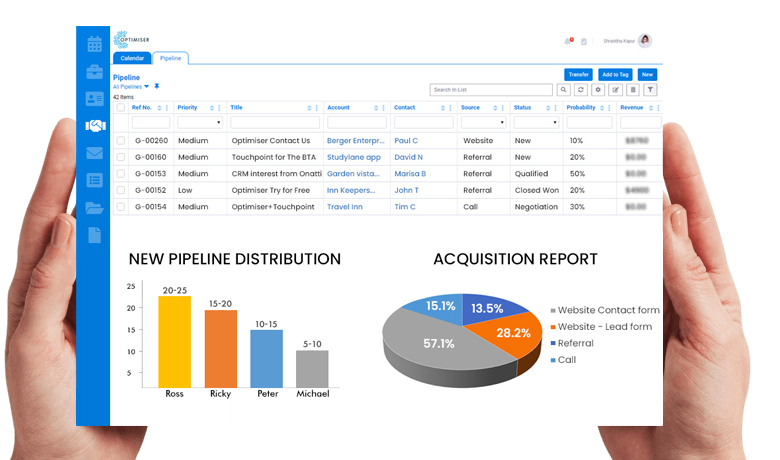Open the calendar icon in the sidebar
This screenshot has width=780, height=460.
point(94,44)
